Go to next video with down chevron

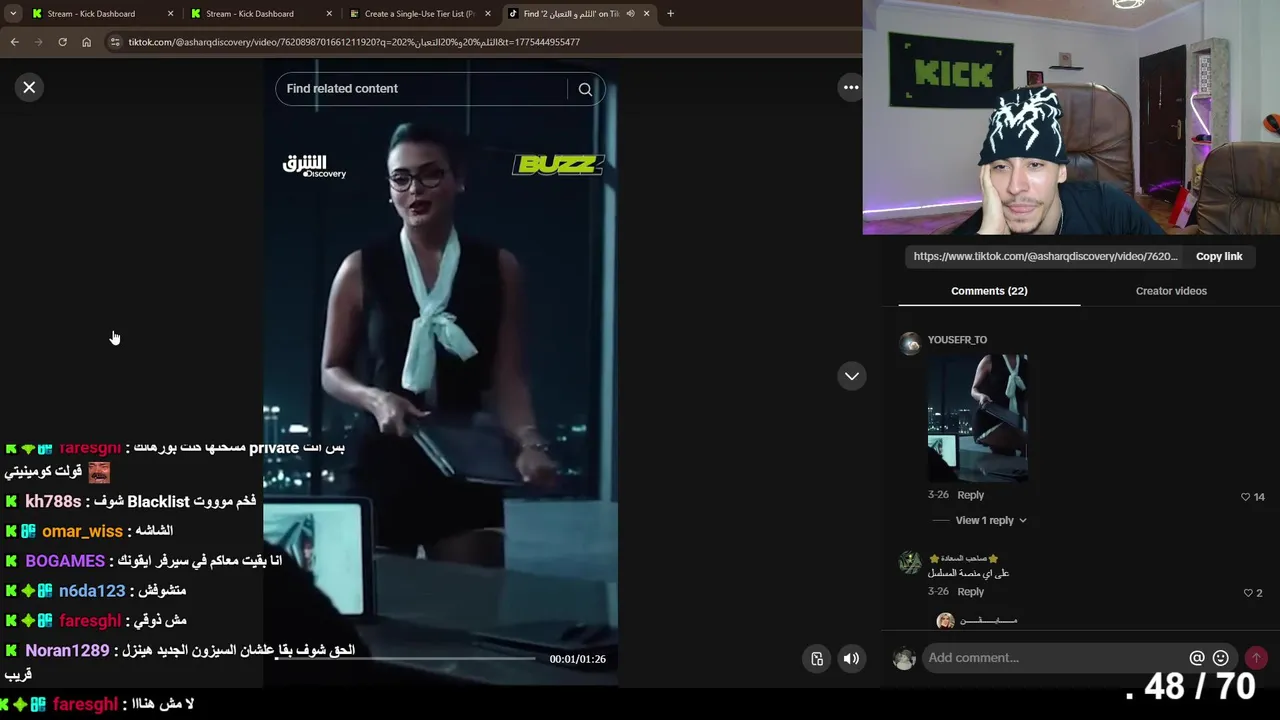[851, 376]
